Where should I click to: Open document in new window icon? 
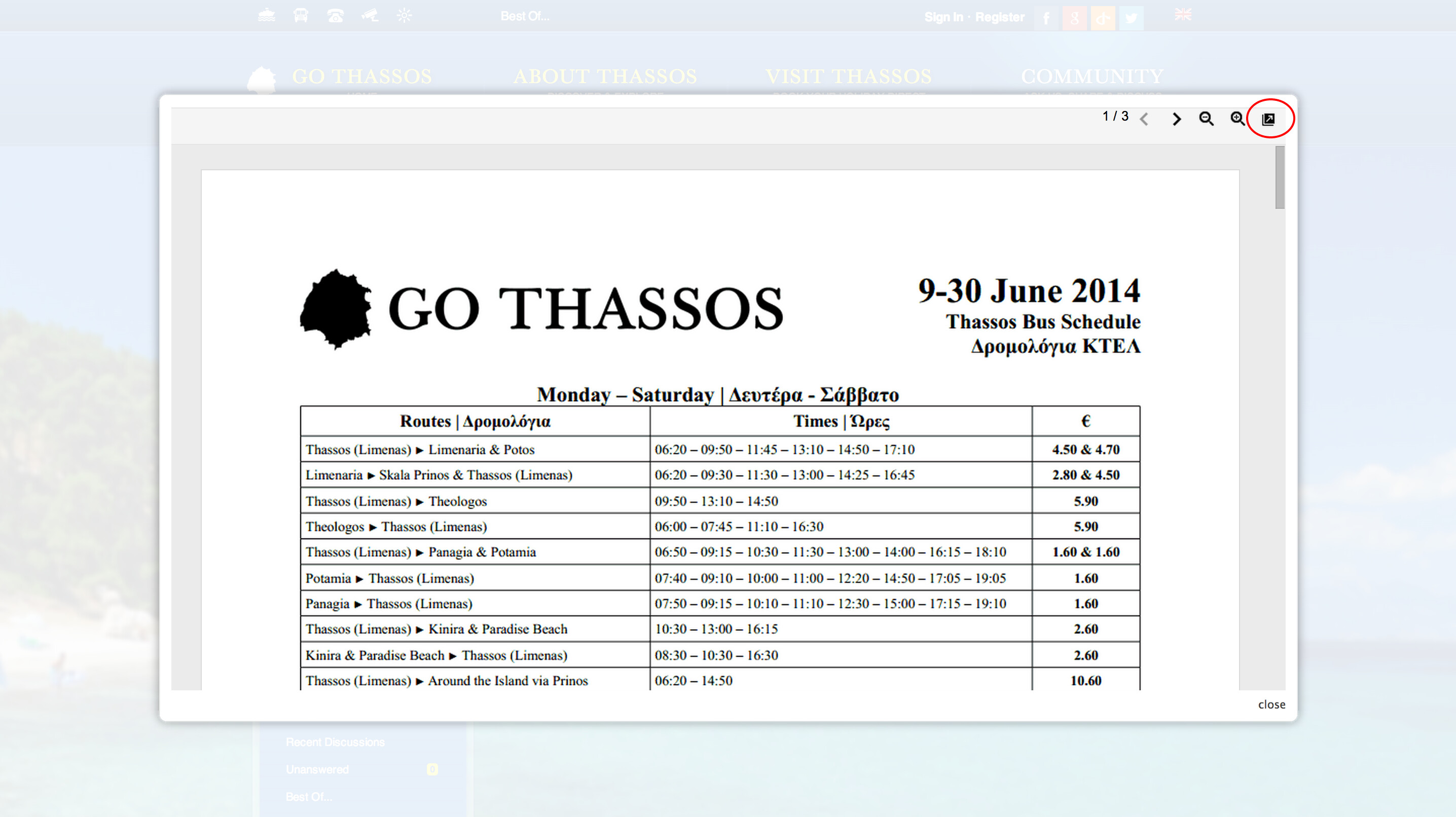[x=1268, y=119]
